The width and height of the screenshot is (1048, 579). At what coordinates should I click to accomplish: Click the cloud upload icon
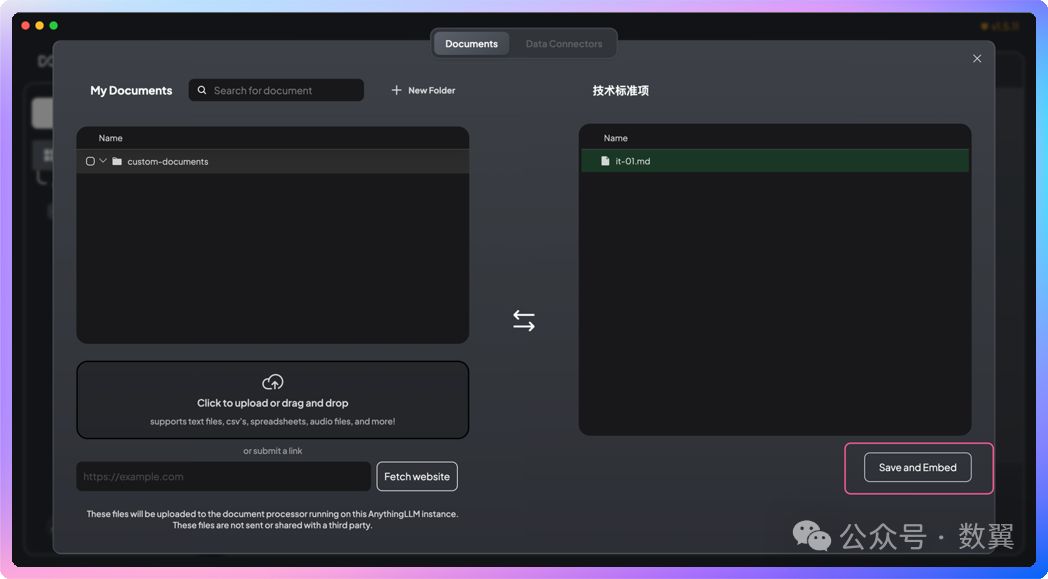point(272,382)
